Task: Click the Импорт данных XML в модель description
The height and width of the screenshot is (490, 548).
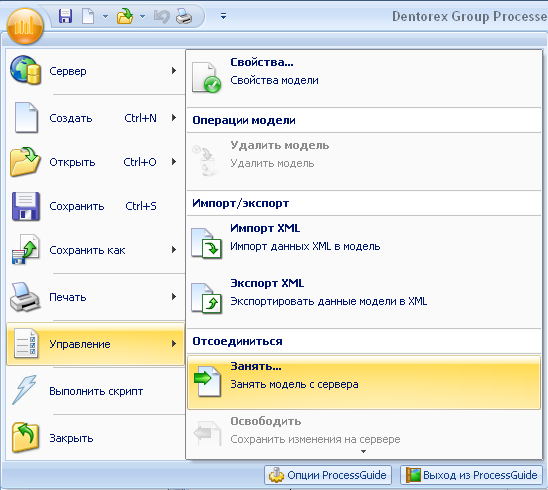Action: pos(305,246)
